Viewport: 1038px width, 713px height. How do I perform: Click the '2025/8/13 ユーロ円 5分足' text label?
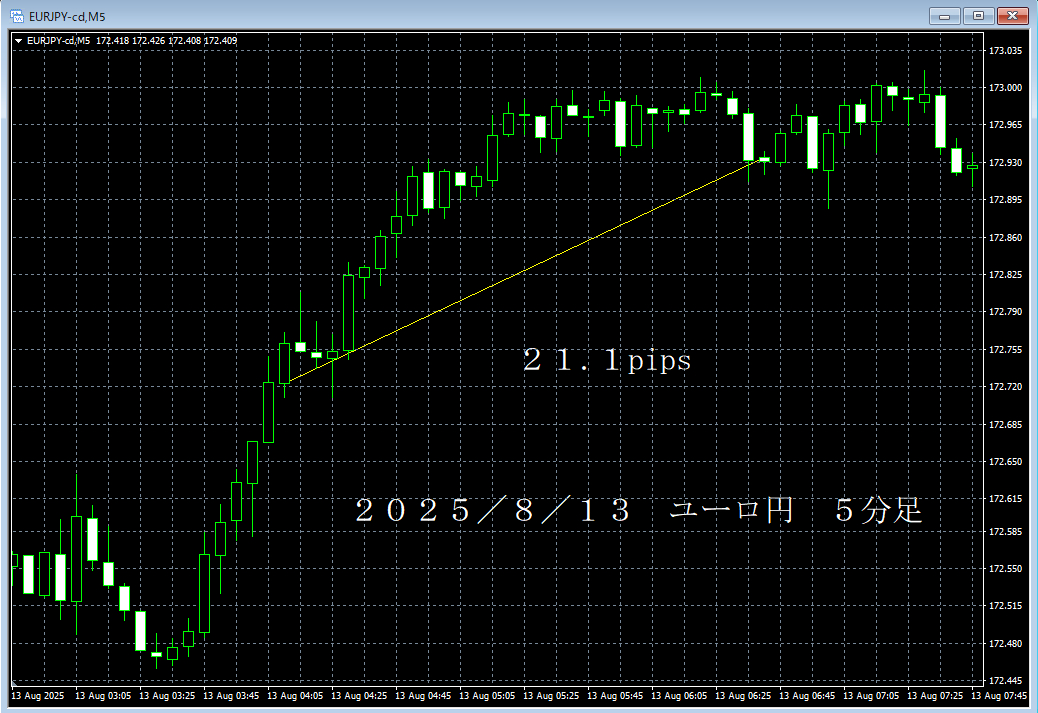pos(639,510)
